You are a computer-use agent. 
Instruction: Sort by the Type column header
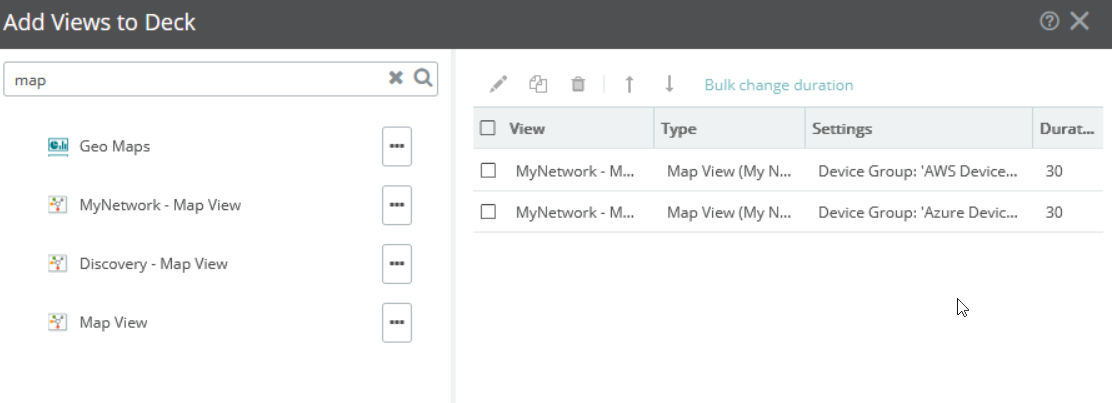[x=679, y=128]
